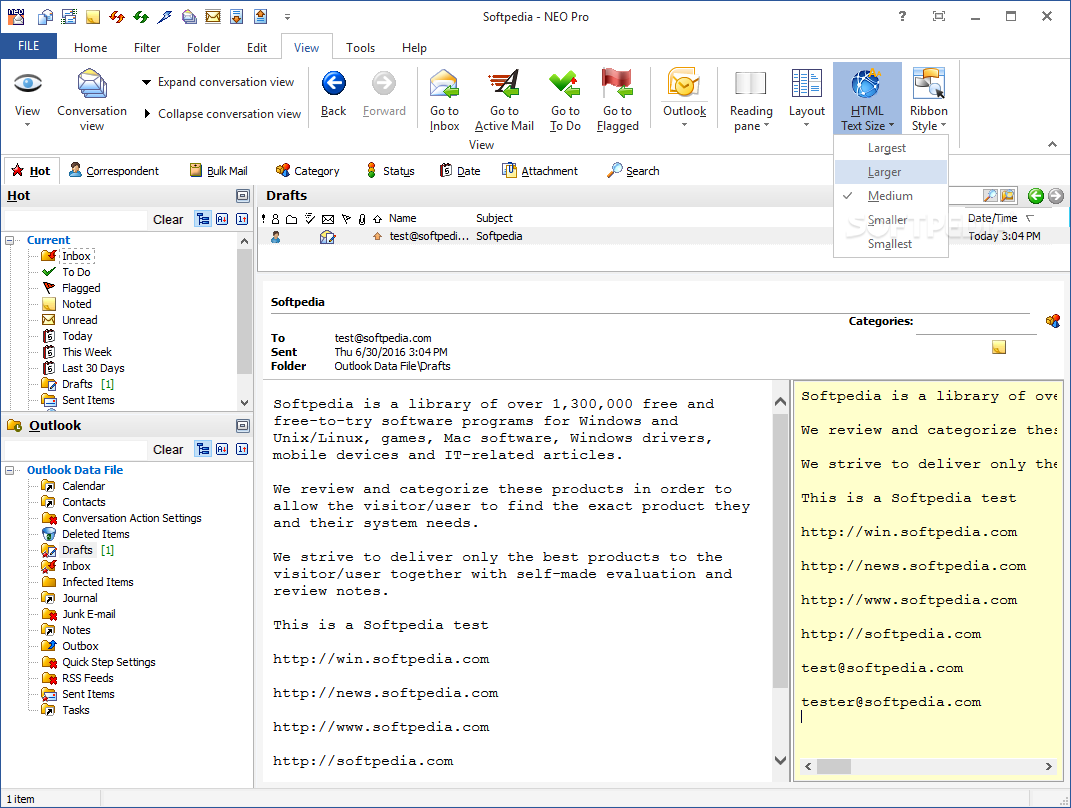This screenshot has height=808, width=1071.
Task: Toggle Hot pane maximize icon
Action: pyautogui.click(x=242, y=196)
